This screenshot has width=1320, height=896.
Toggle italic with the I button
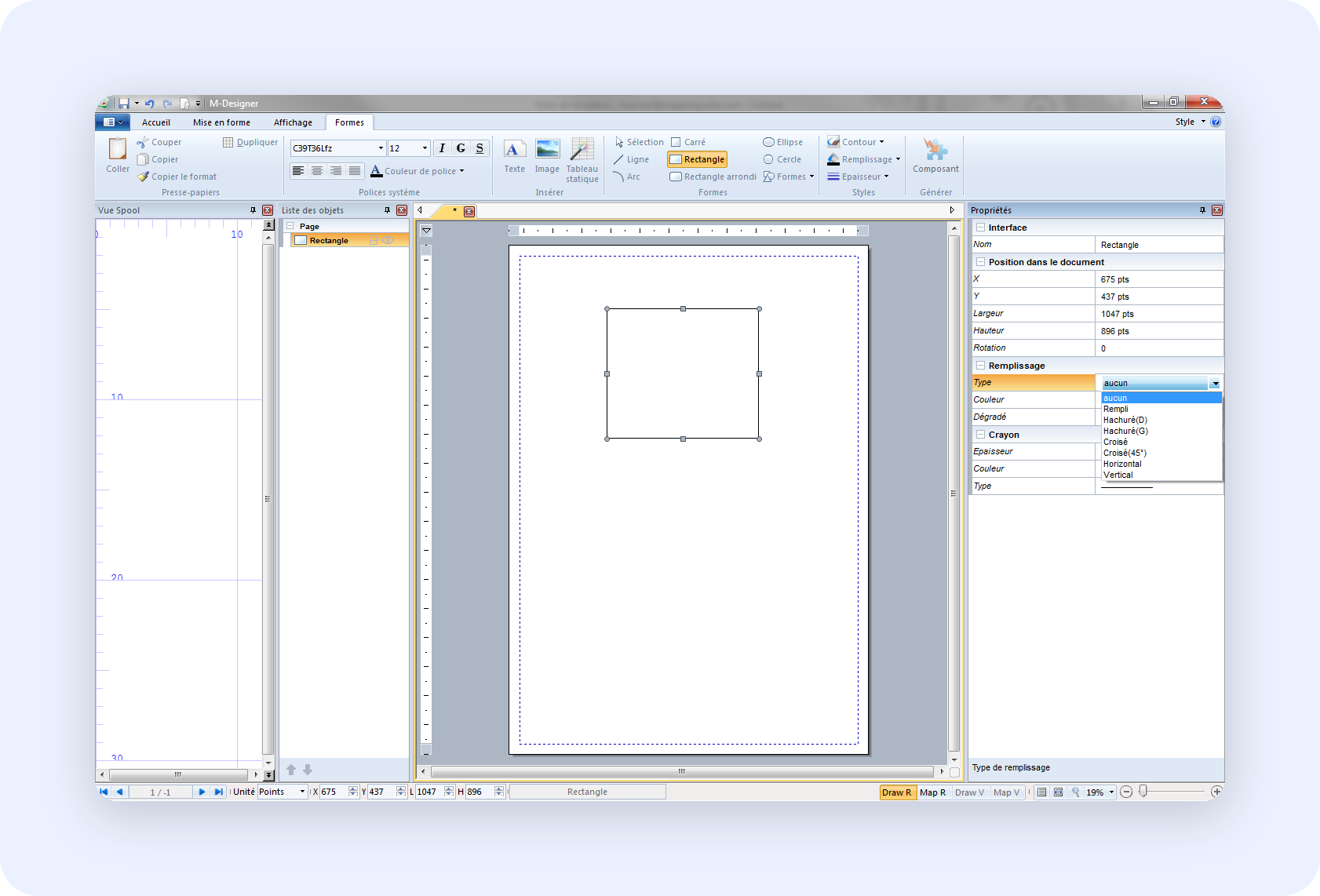click(x=442, y=148)
